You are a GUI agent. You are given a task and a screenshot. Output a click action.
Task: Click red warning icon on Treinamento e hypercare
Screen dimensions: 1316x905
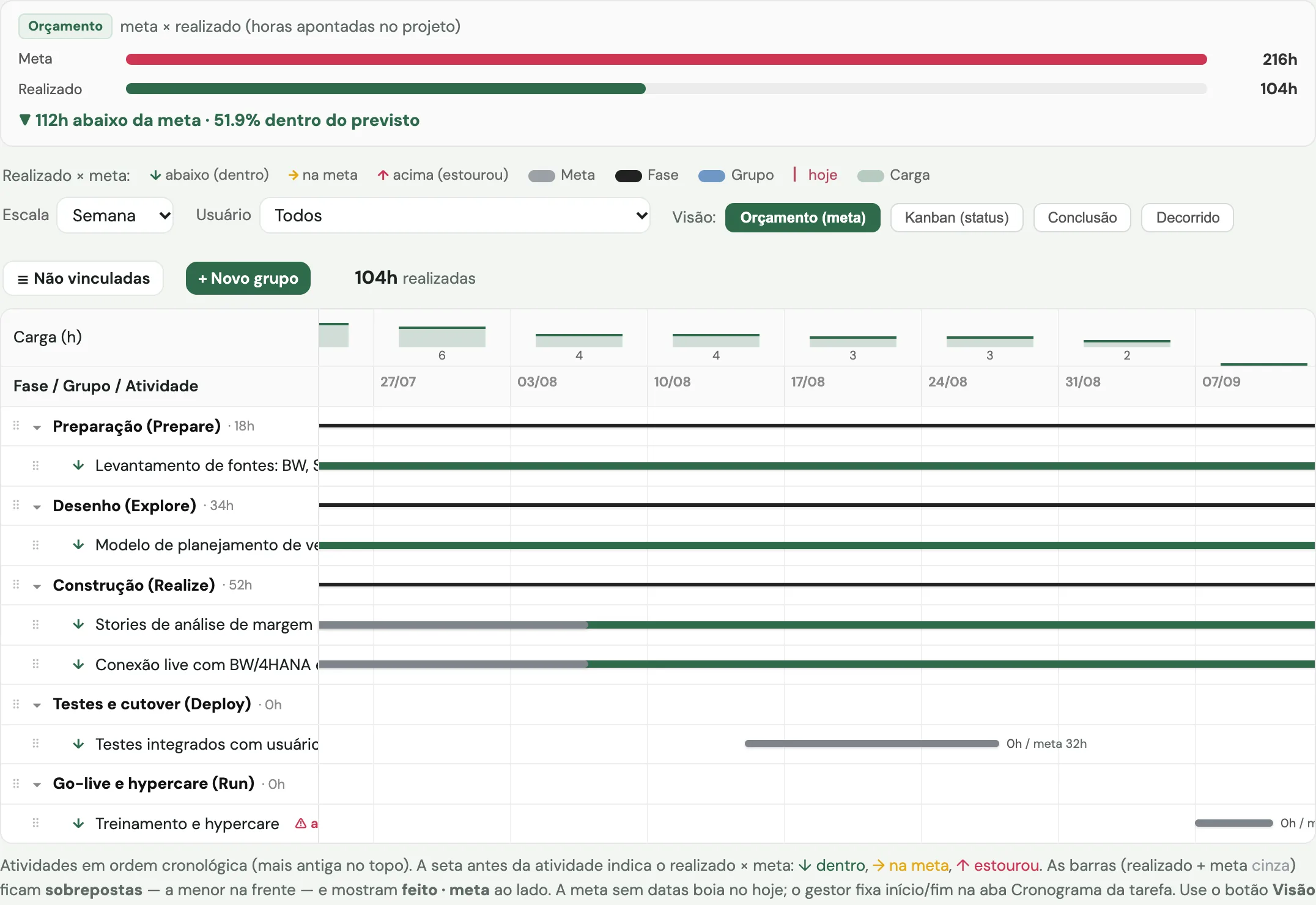[x=300, y=824]
